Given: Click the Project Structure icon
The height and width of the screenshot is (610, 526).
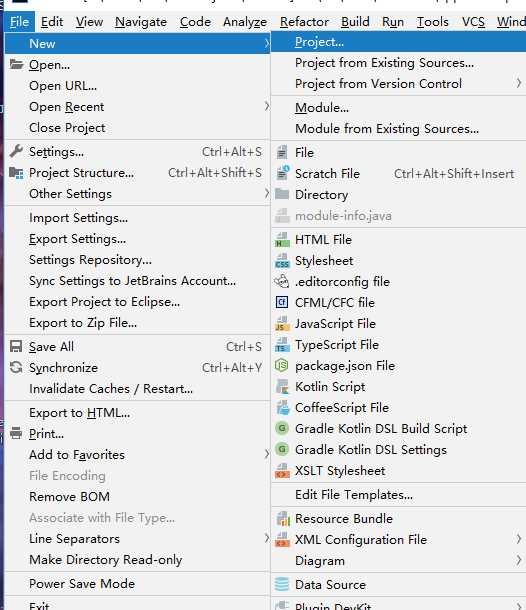Looking at the screenshot, I should (16, 172).
